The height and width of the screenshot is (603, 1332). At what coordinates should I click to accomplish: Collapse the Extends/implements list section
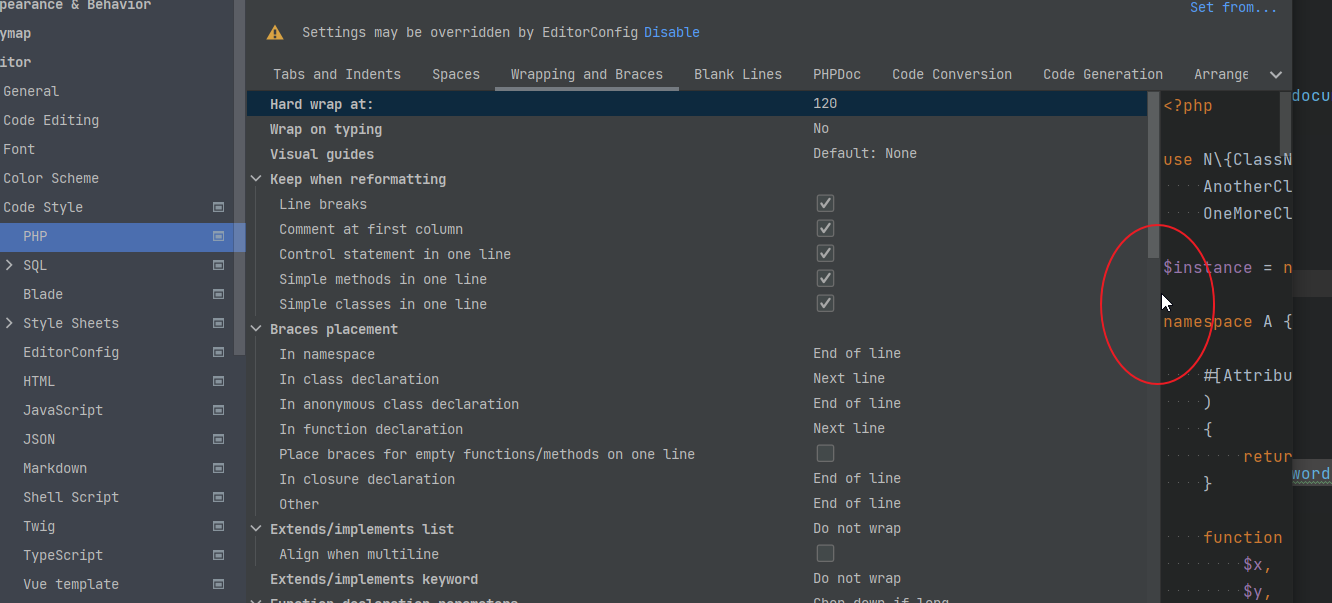tap(257, 529)
